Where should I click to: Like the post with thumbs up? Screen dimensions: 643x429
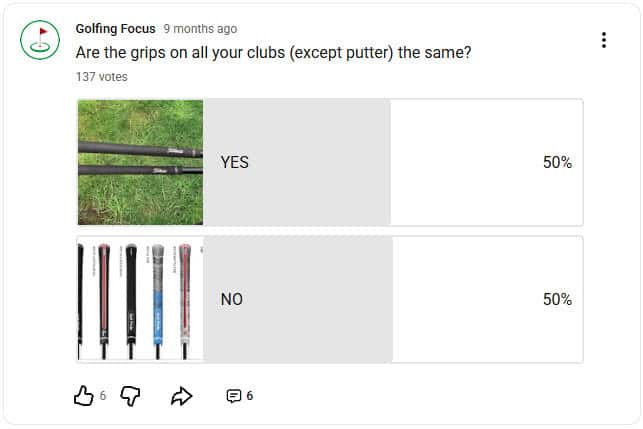coord(83,396)
